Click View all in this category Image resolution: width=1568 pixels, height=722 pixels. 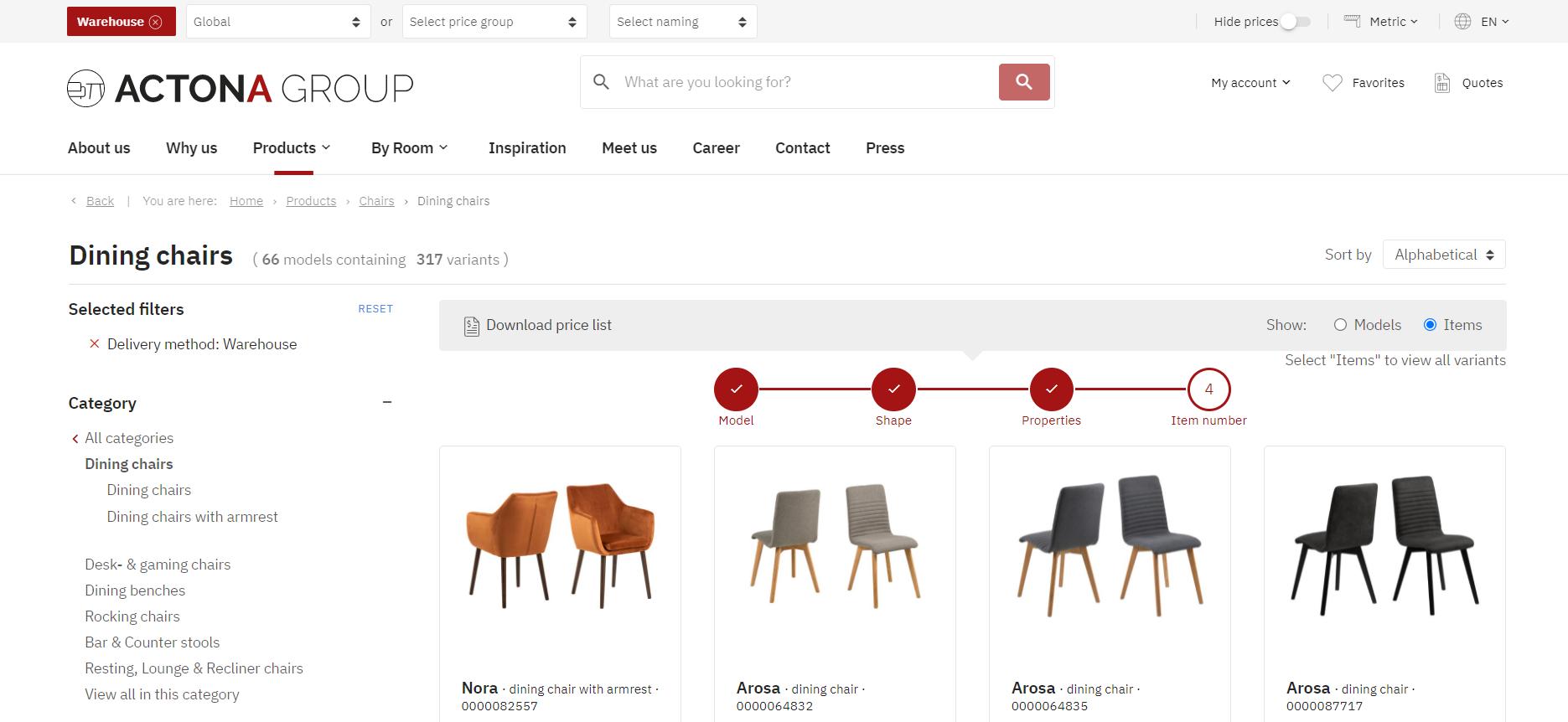[x=162, y=694]
